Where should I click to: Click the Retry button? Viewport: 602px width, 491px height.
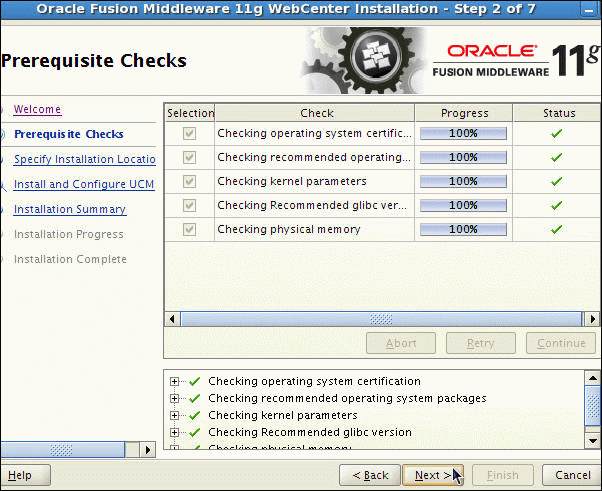[480, 343]
